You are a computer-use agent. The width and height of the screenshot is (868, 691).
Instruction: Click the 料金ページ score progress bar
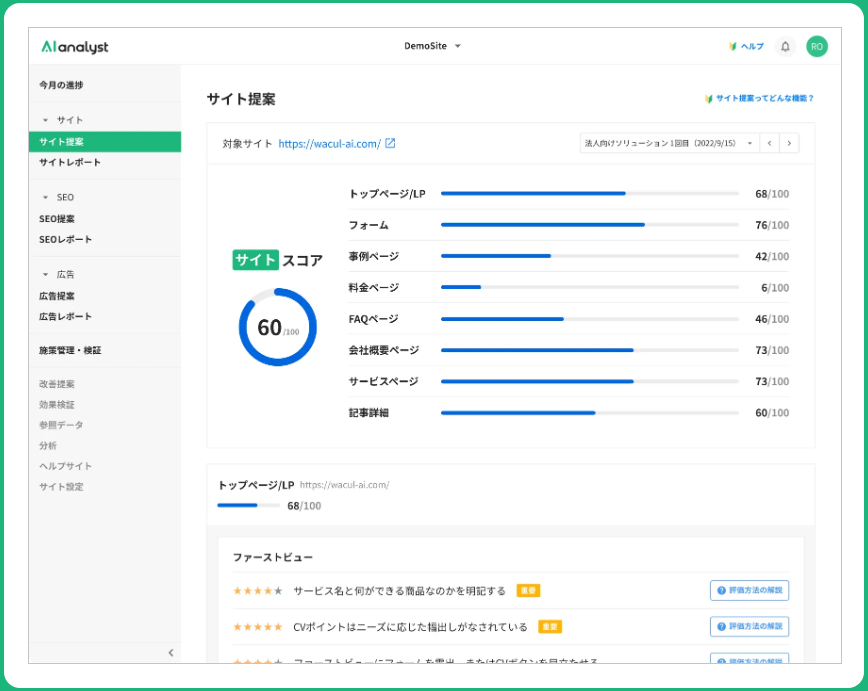pyautogui.click(x=589, y=287)
